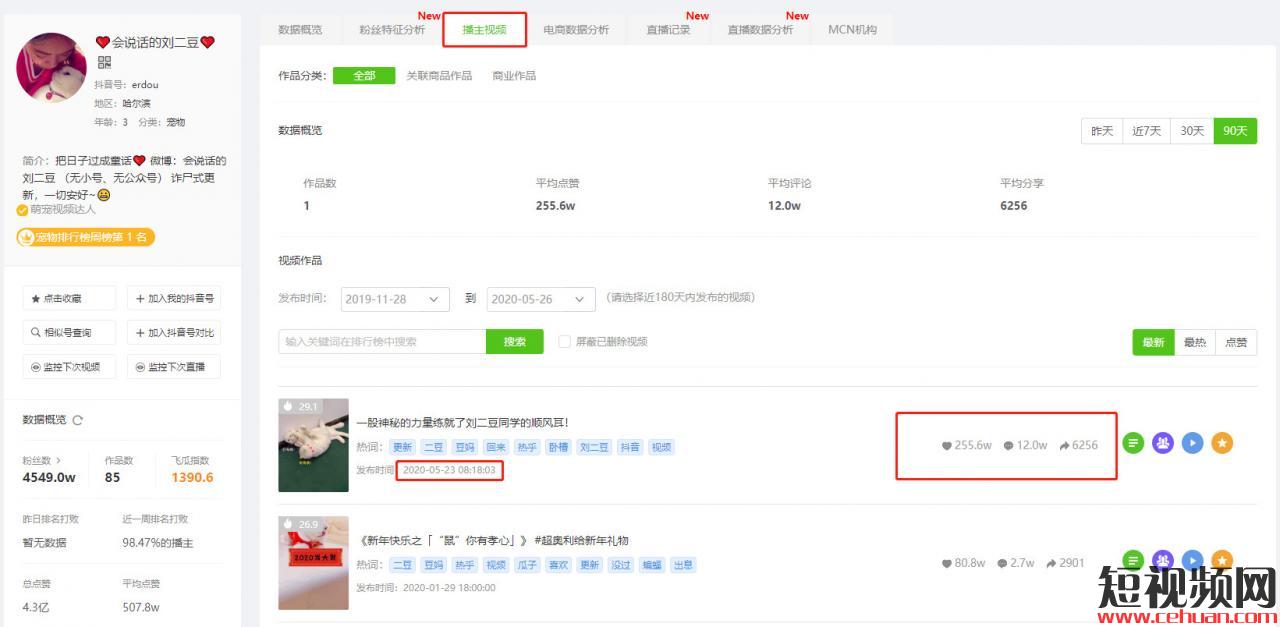
Task: Play the first video via blue play icon
Action: pyautogui.click(x=1192, y=443)
